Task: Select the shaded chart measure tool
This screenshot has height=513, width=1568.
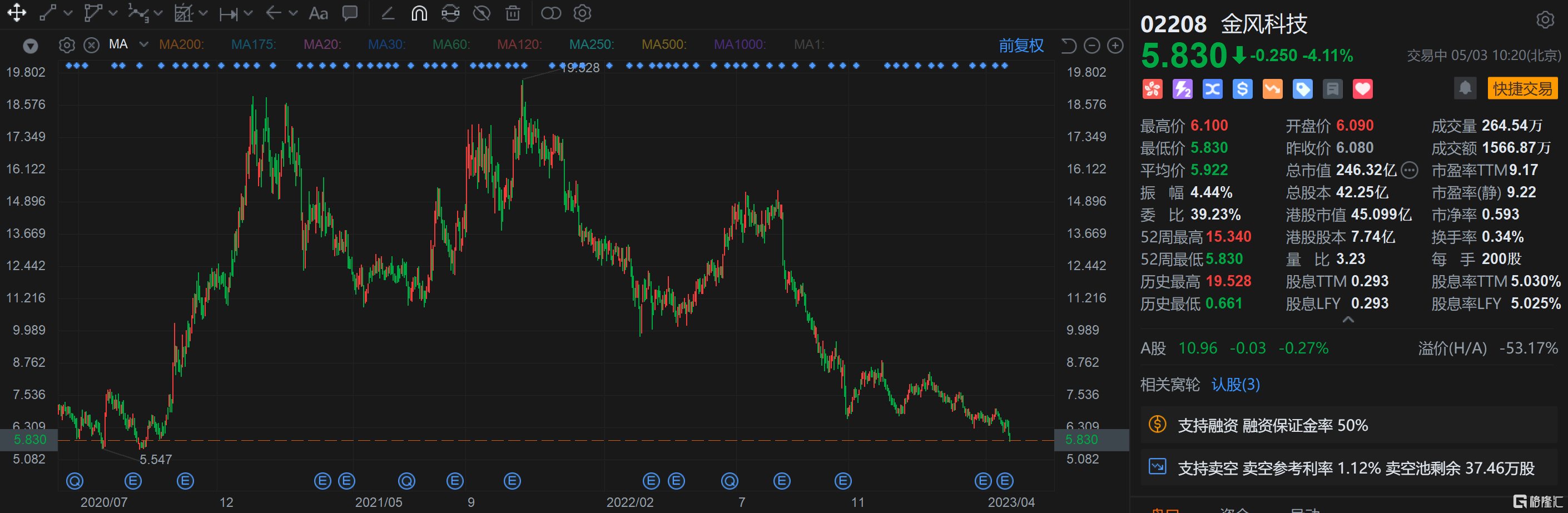Action: 183,13
